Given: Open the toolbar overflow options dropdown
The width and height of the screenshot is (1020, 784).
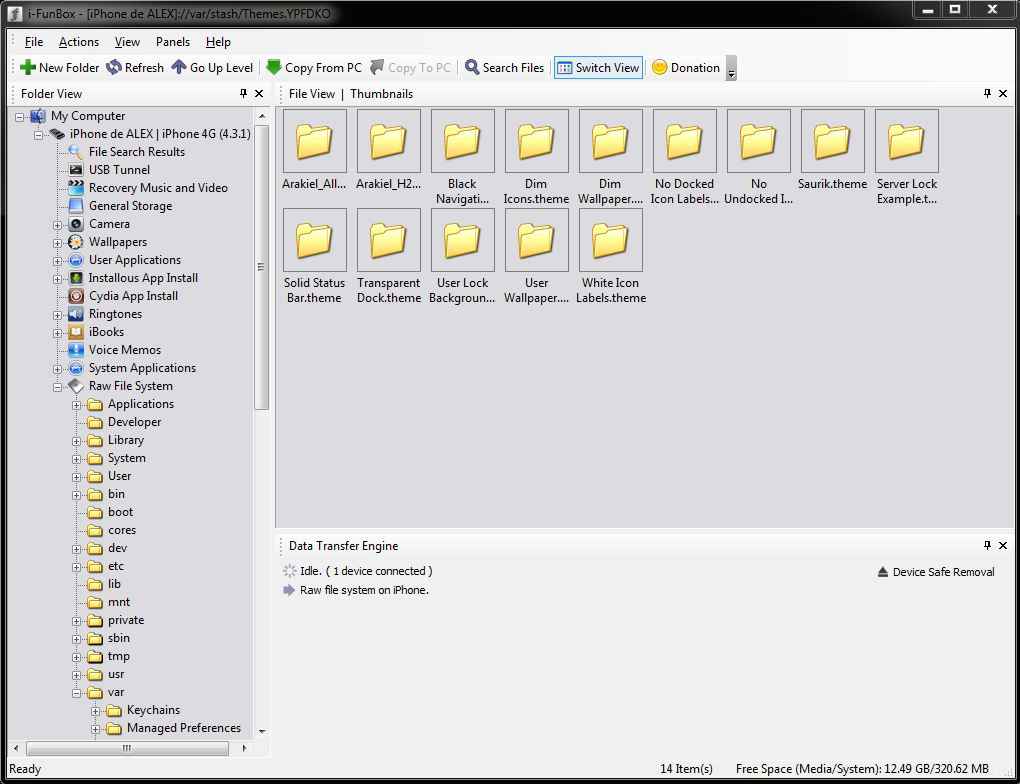Looking at the screenshot, I should [x=731, y=68].
